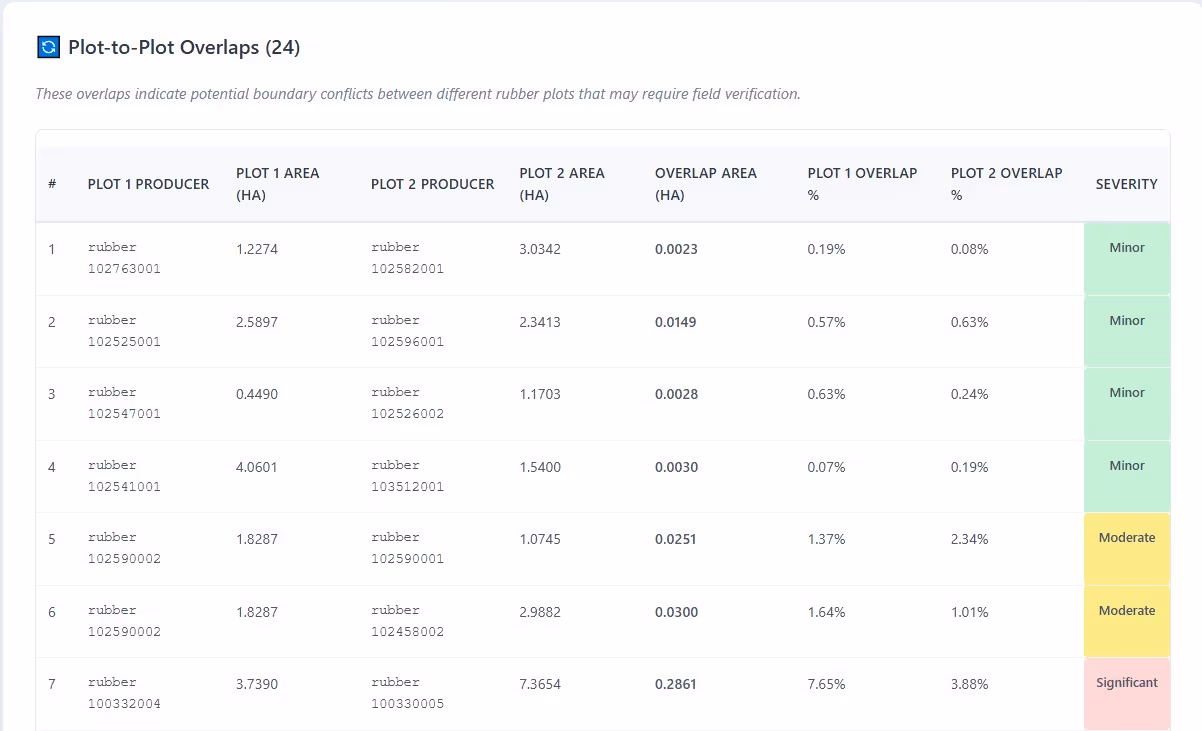
Task: Click the Plot 2 Overlap % header
Action: [x=1006, y=184]
